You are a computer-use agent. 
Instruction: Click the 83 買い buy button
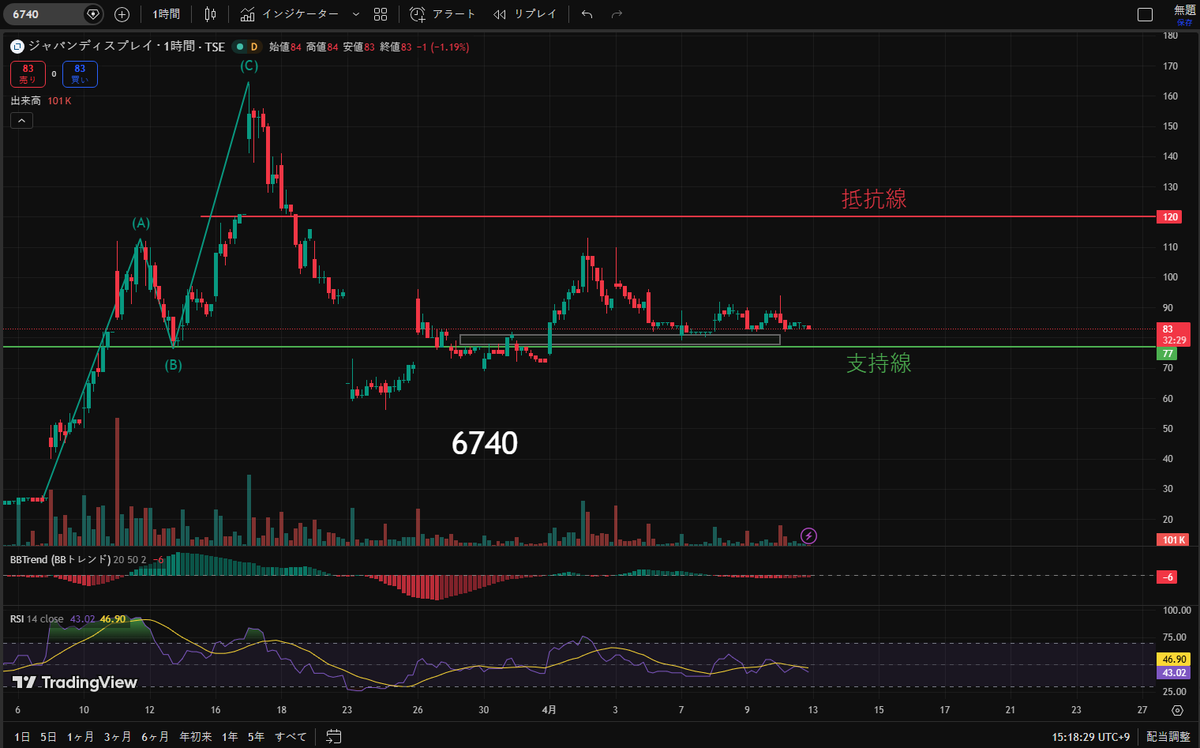[x=78, y=73]
